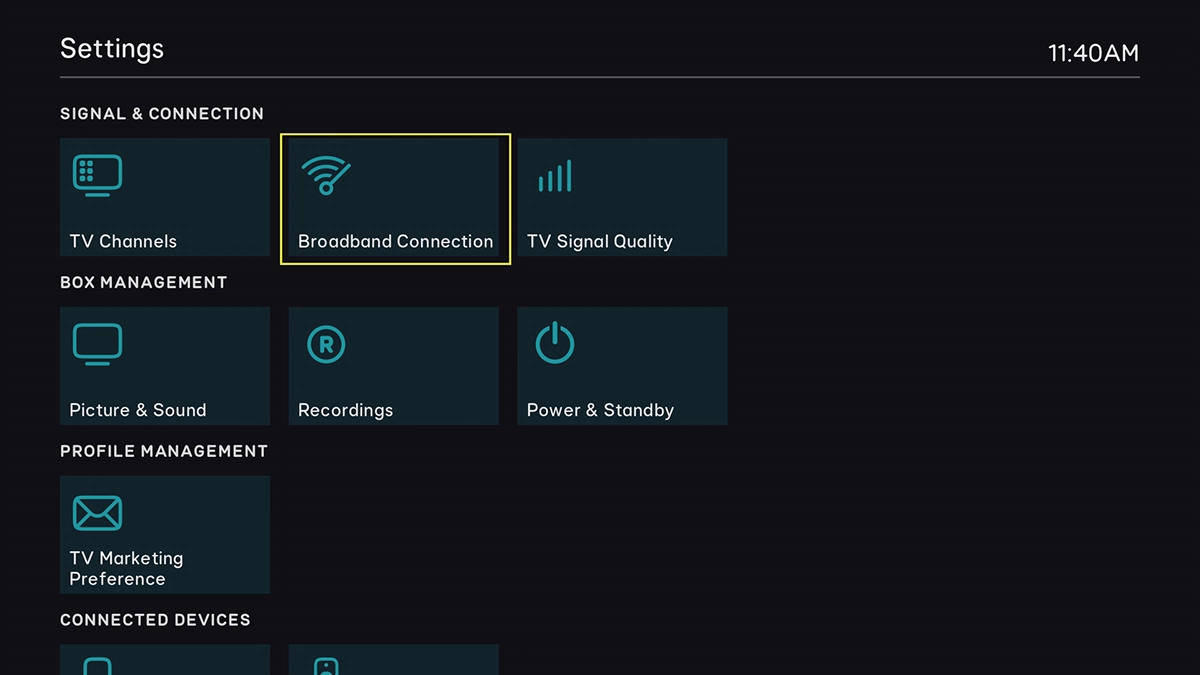The image size is (1200, 675).
Task: Open Broadband Connection via the WiFi icon
Action: coord(323,174)
